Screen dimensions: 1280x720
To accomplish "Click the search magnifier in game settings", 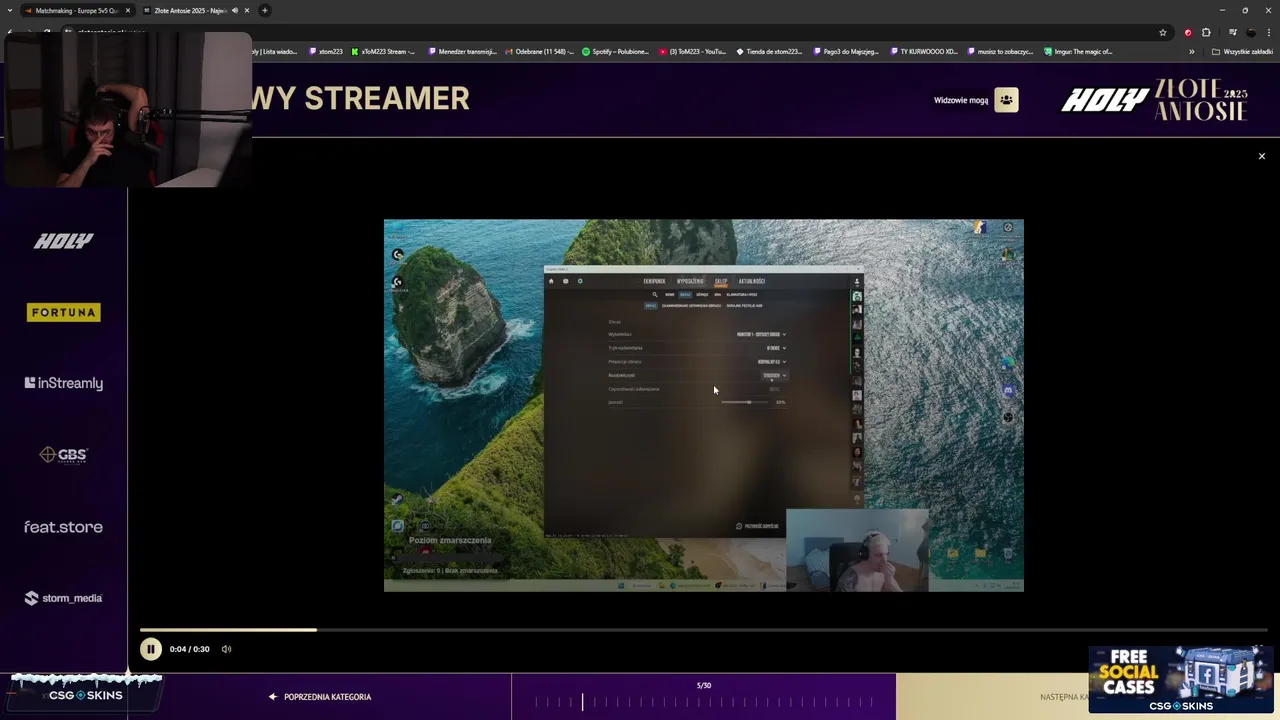I will pos(655,295).
